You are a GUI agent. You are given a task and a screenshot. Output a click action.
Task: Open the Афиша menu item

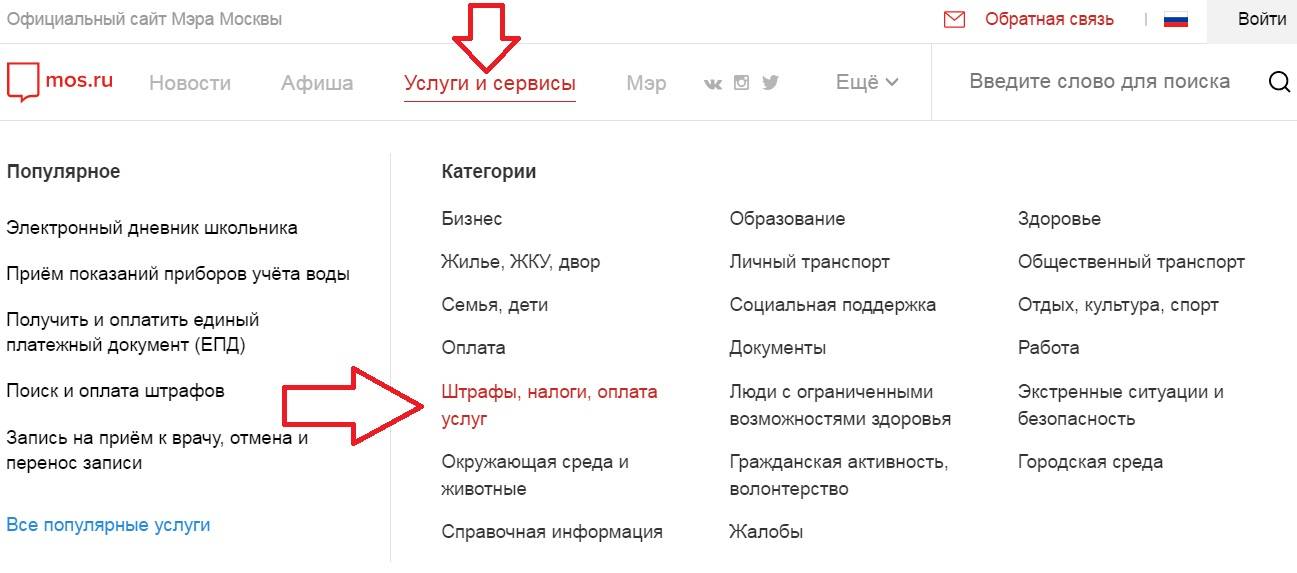[x=317, y=83]
